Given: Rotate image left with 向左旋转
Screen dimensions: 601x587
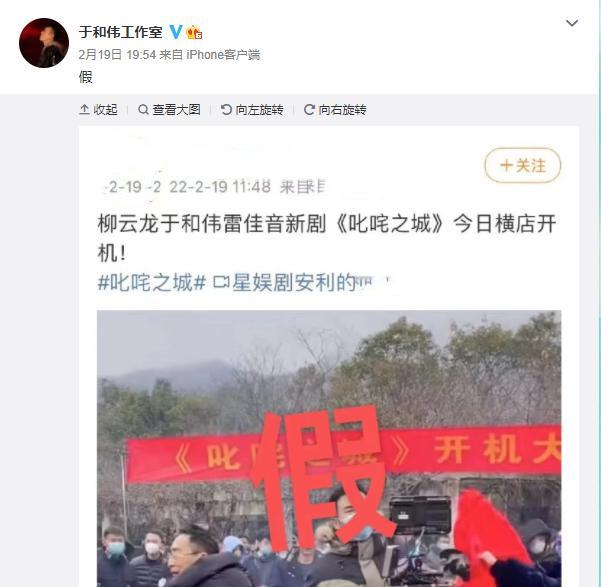Looking at the screenshot, I should pos(252,110).
